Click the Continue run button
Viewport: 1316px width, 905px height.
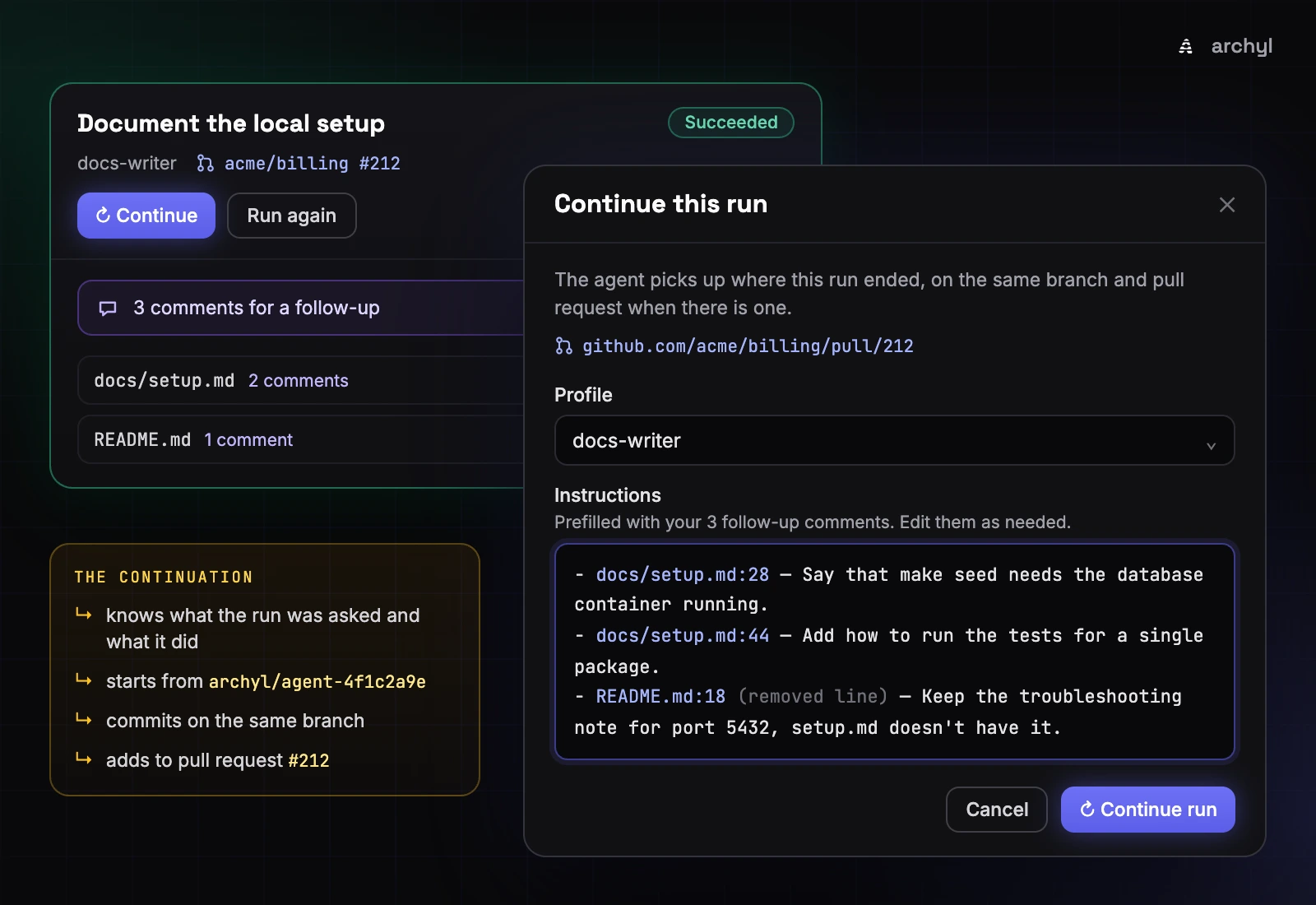click(1147, 810)
